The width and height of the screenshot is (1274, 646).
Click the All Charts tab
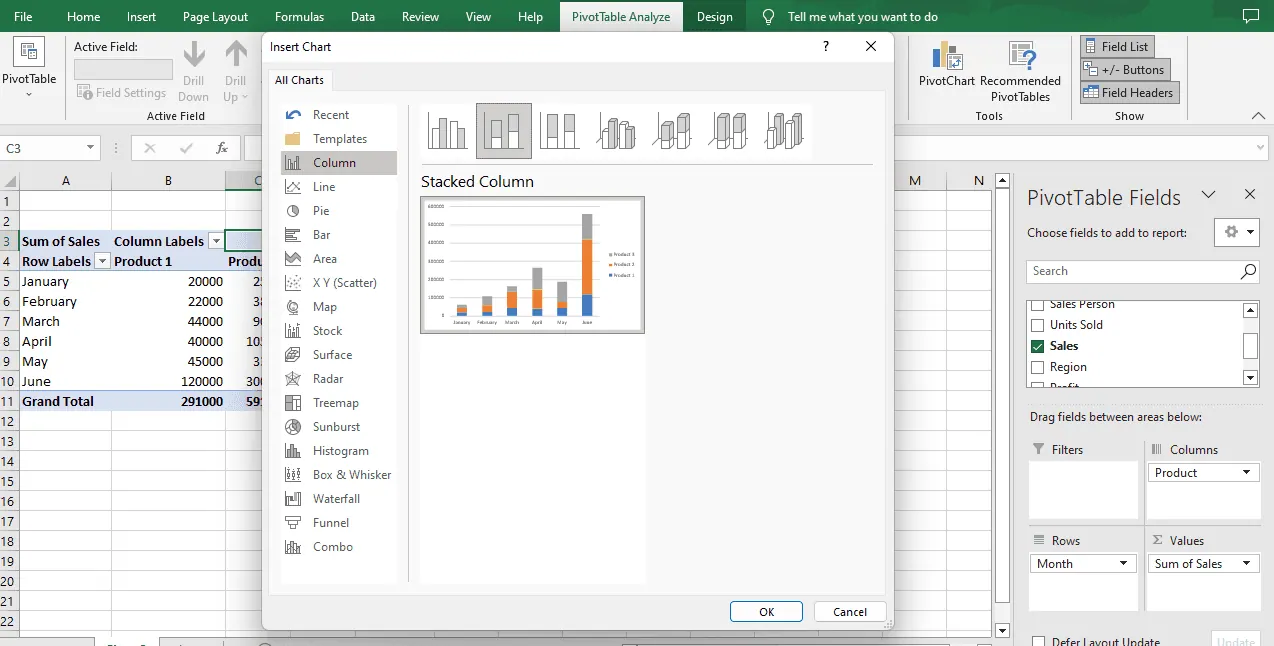299,80
